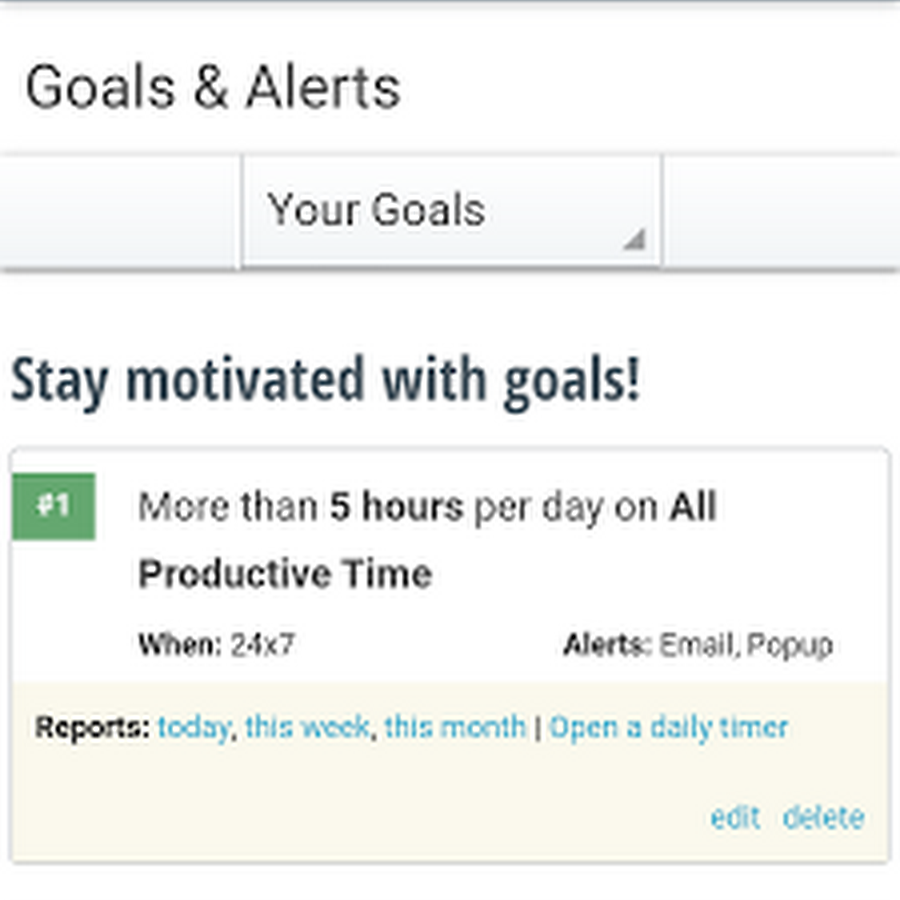The height and width of the screenshot is (900, 900).
Task: Open the this month report link
Action: [x=455, y=727]
